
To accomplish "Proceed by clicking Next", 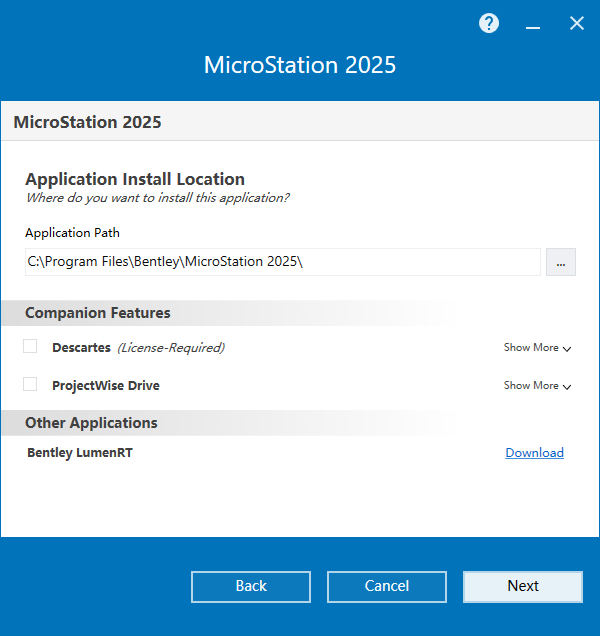I will (522, 586).
